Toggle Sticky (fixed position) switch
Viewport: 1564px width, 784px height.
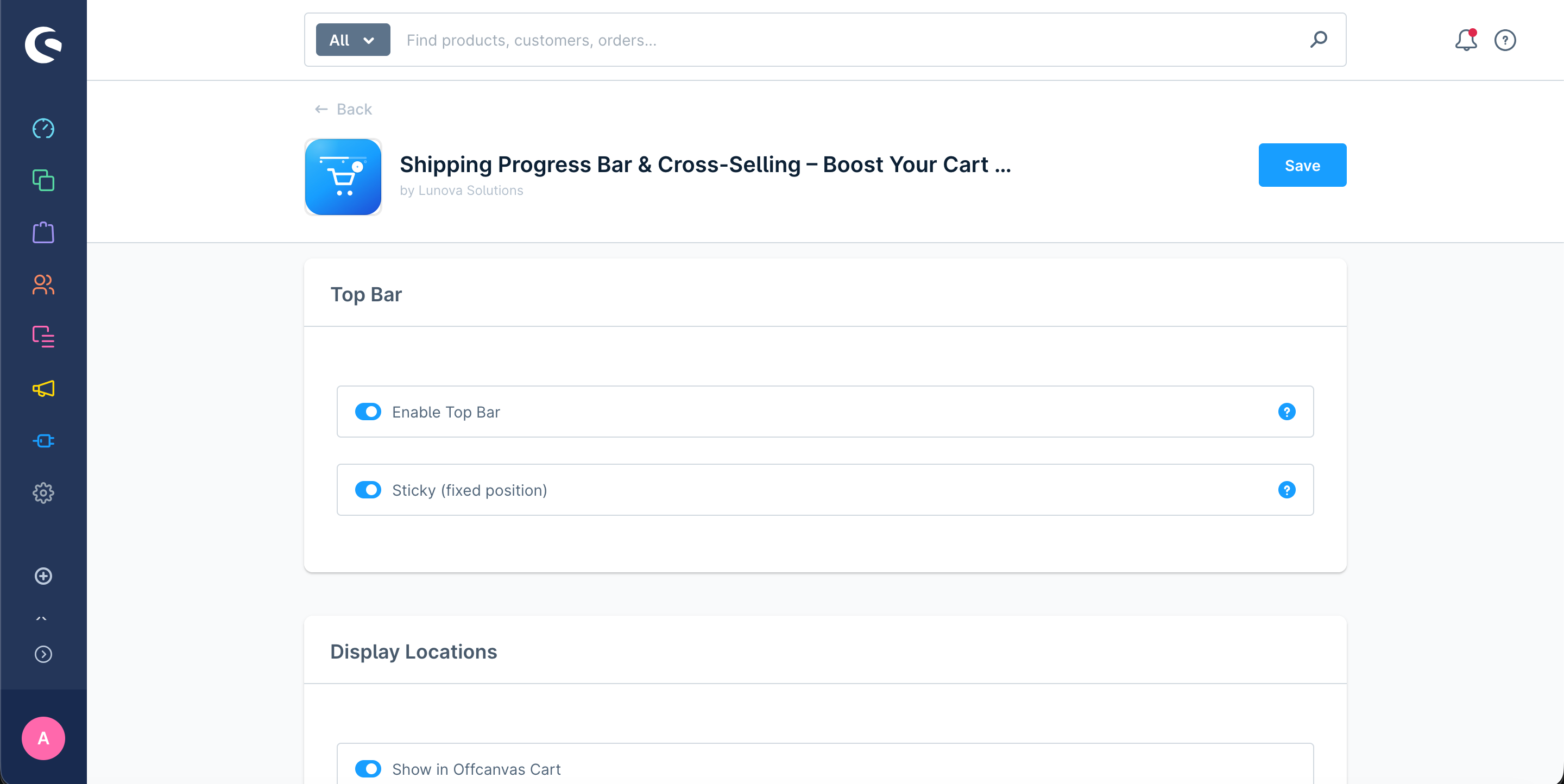(368, 490)
